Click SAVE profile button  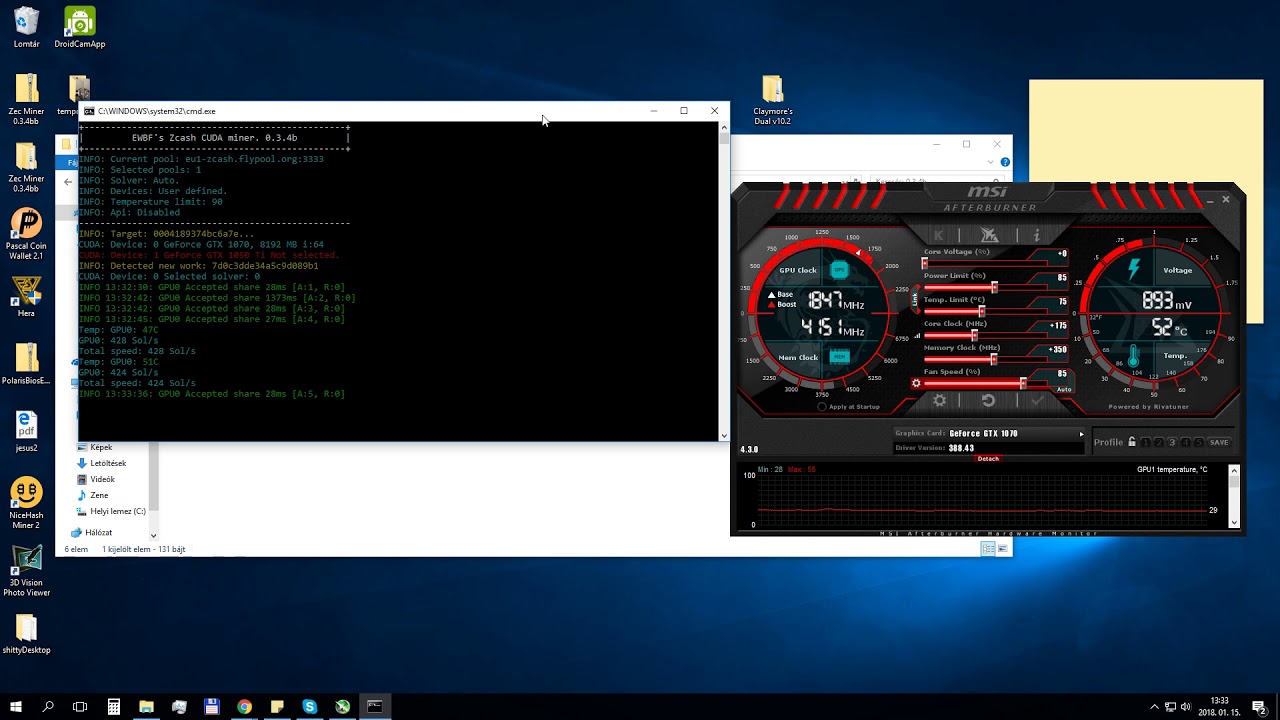[1219, 442]
